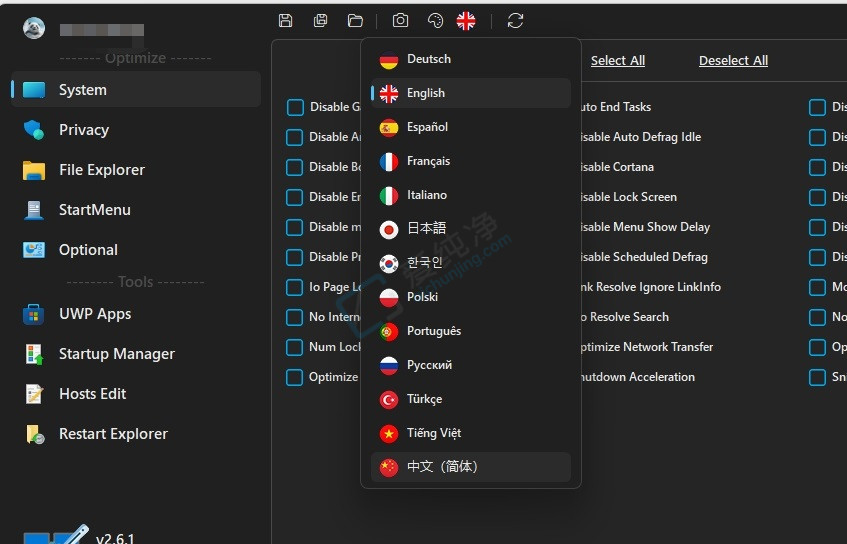847x544 pixels.
Task: Toggle the 'Disable m' checkbox
Action: click(295, 227)
